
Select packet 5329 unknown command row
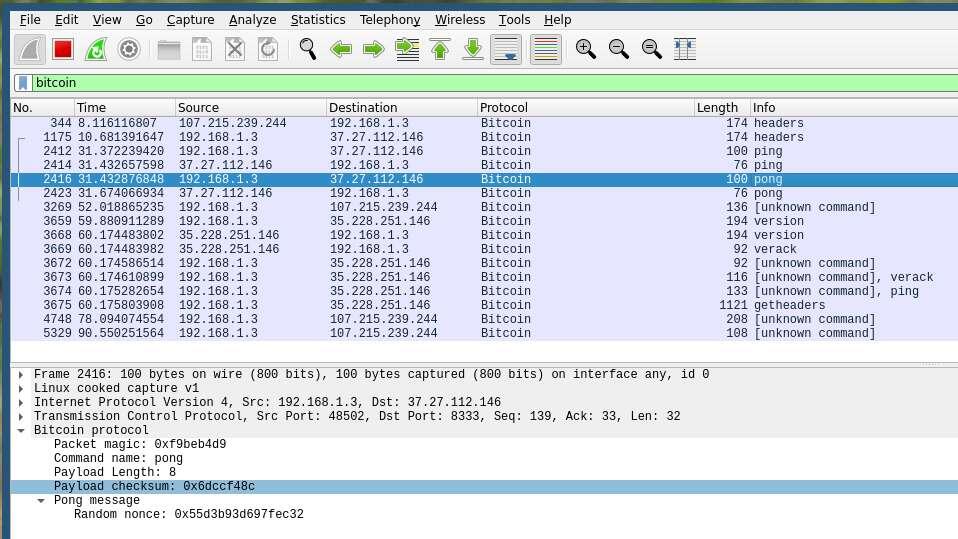click(484, 333)
